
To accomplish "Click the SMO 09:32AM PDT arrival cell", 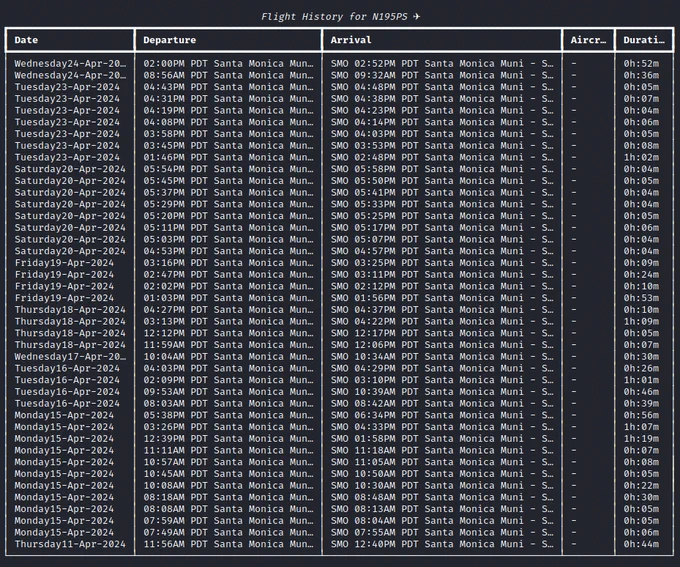I will click(442, 75).
